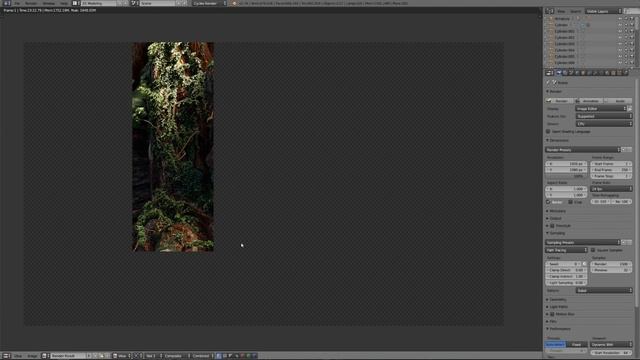The width and height of the screenshot is (640, 360).
Task: Select the Object Data properties tab icon
Action: (x=602, y=73)
